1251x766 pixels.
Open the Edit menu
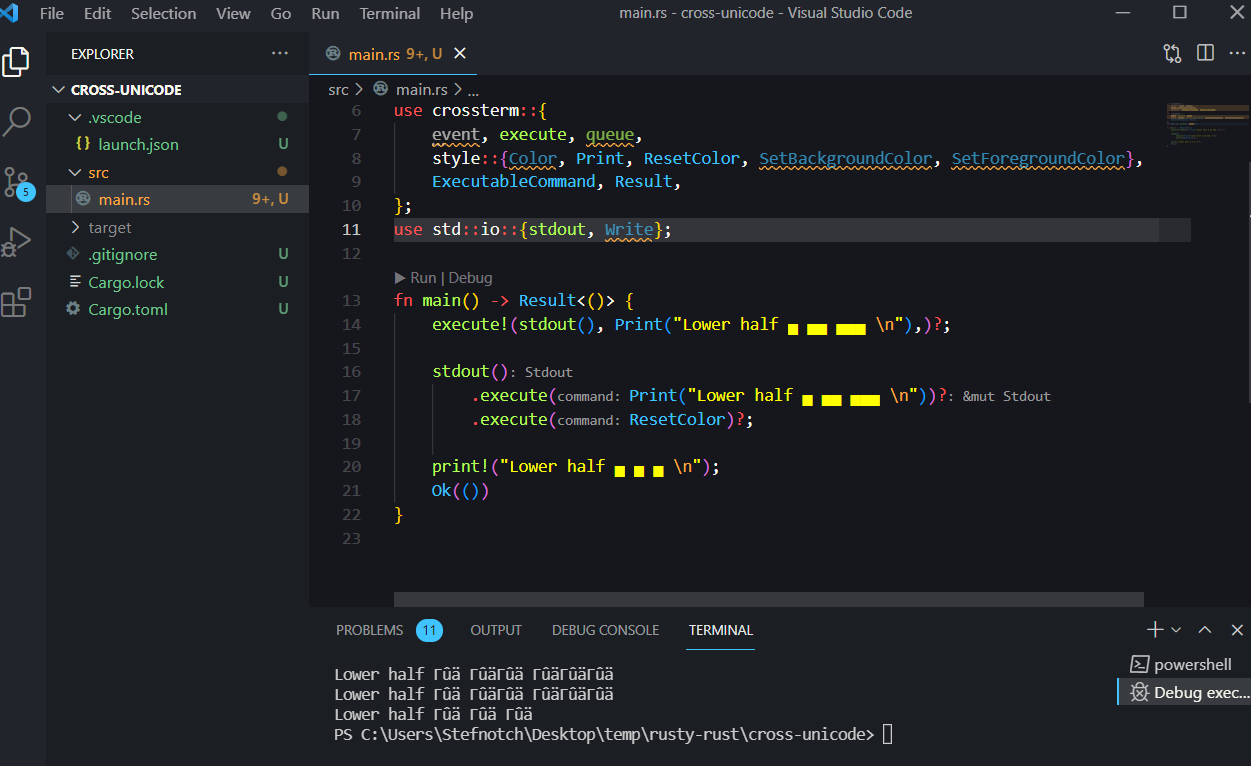98,13
